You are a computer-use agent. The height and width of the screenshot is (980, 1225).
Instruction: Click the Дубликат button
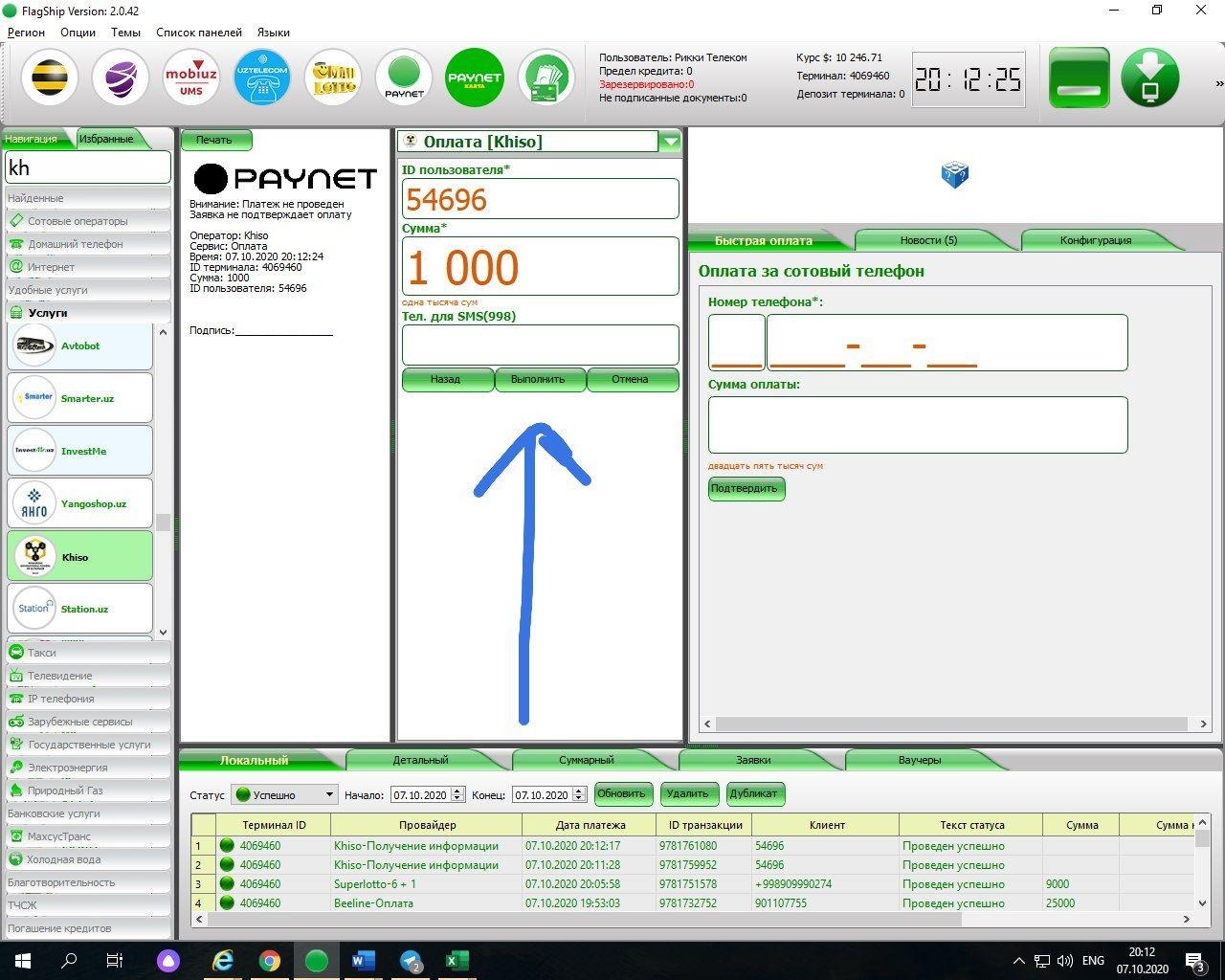(x=753, y=793)
